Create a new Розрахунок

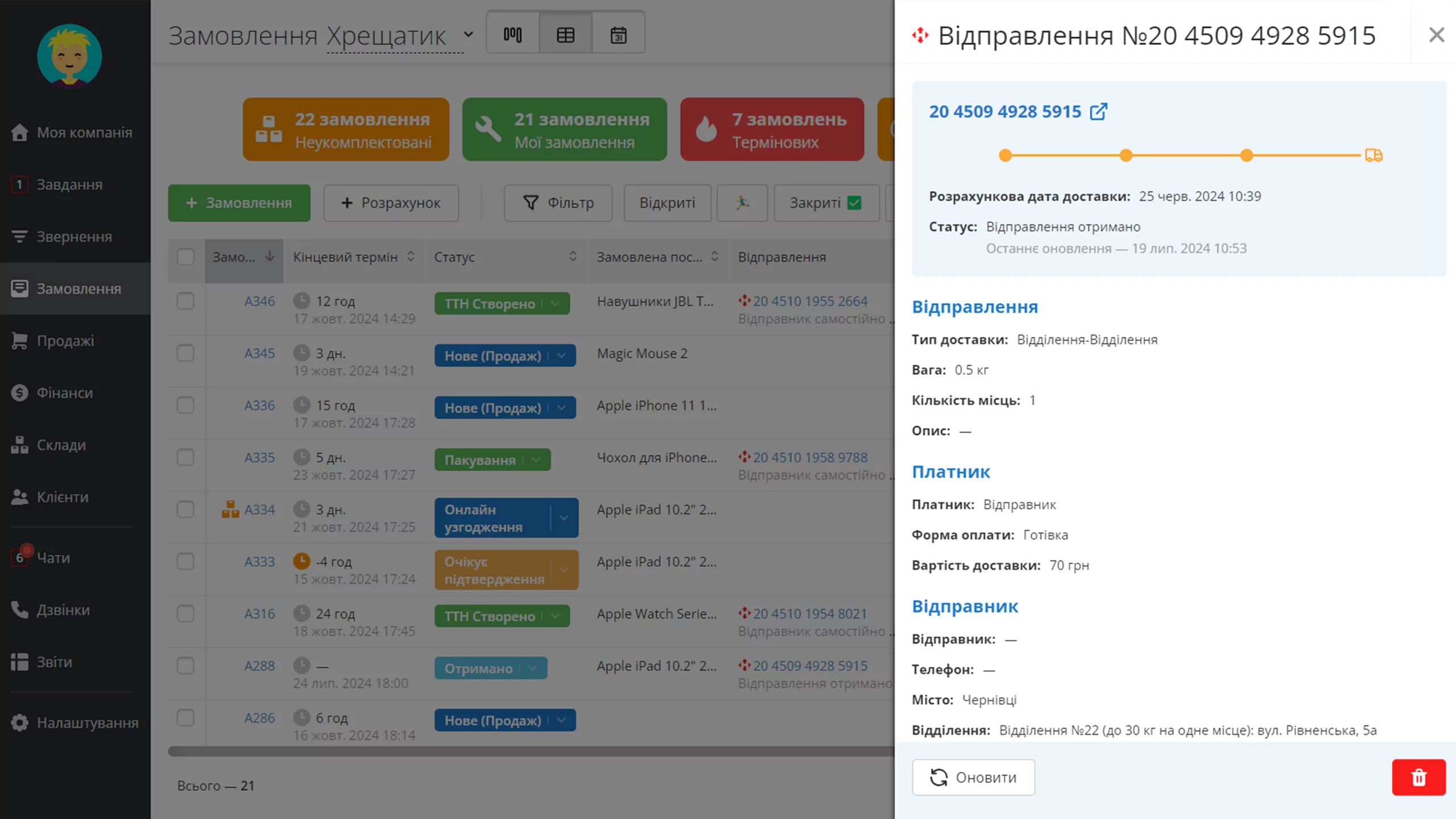coord(391,202)
